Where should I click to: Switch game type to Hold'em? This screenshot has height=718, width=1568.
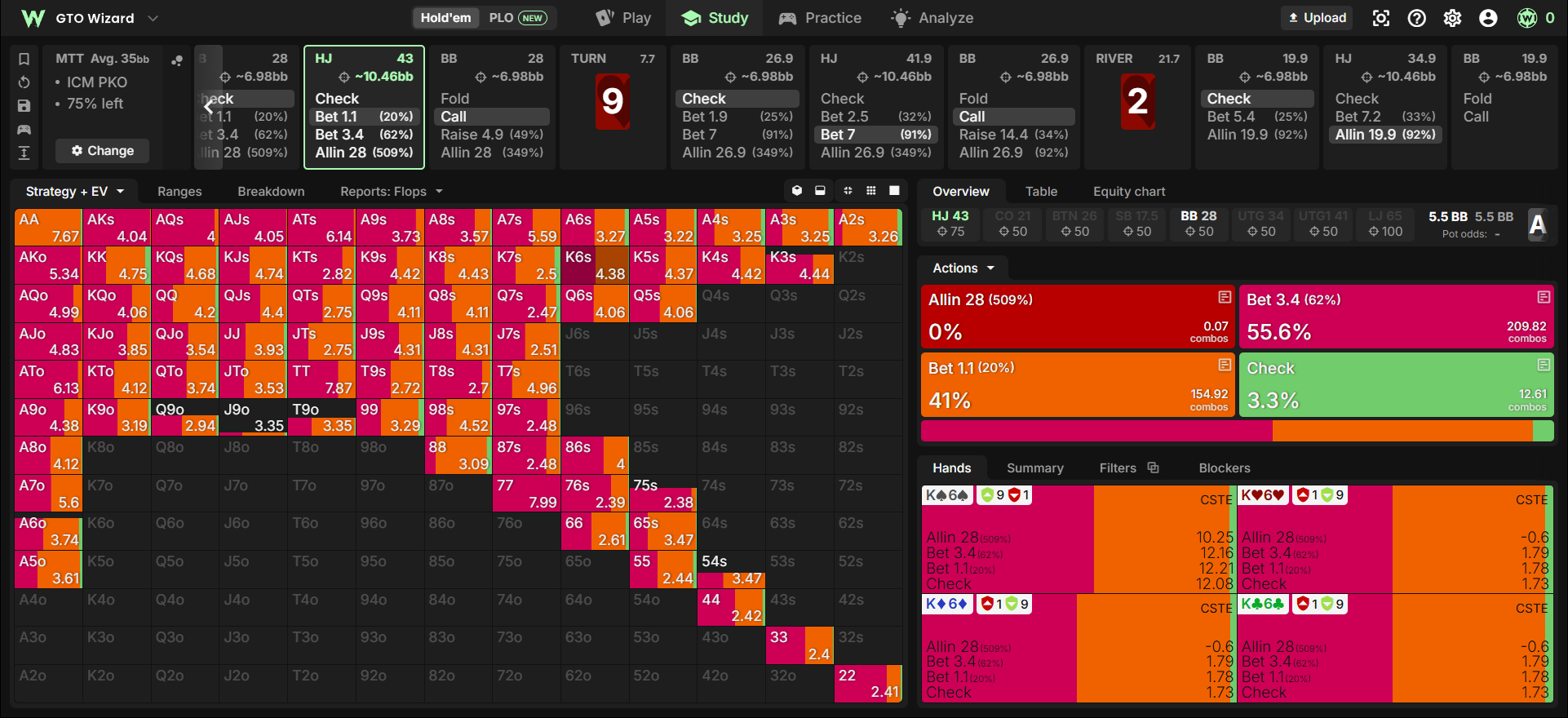445,18
